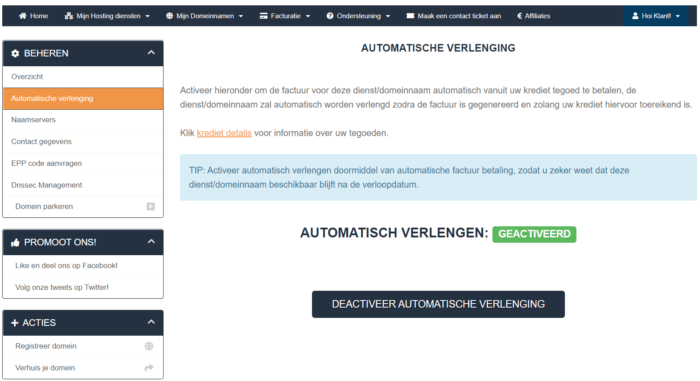Click the globe icon beside Registreer domein
This screenshot has width=700, height=381.
[149, 346]
